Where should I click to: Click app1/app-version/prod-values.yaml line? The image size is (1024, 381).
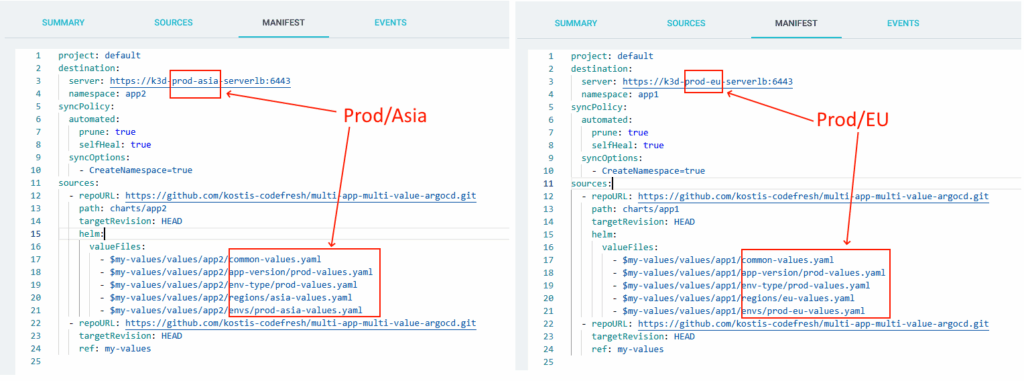click(x=749, y=273)
